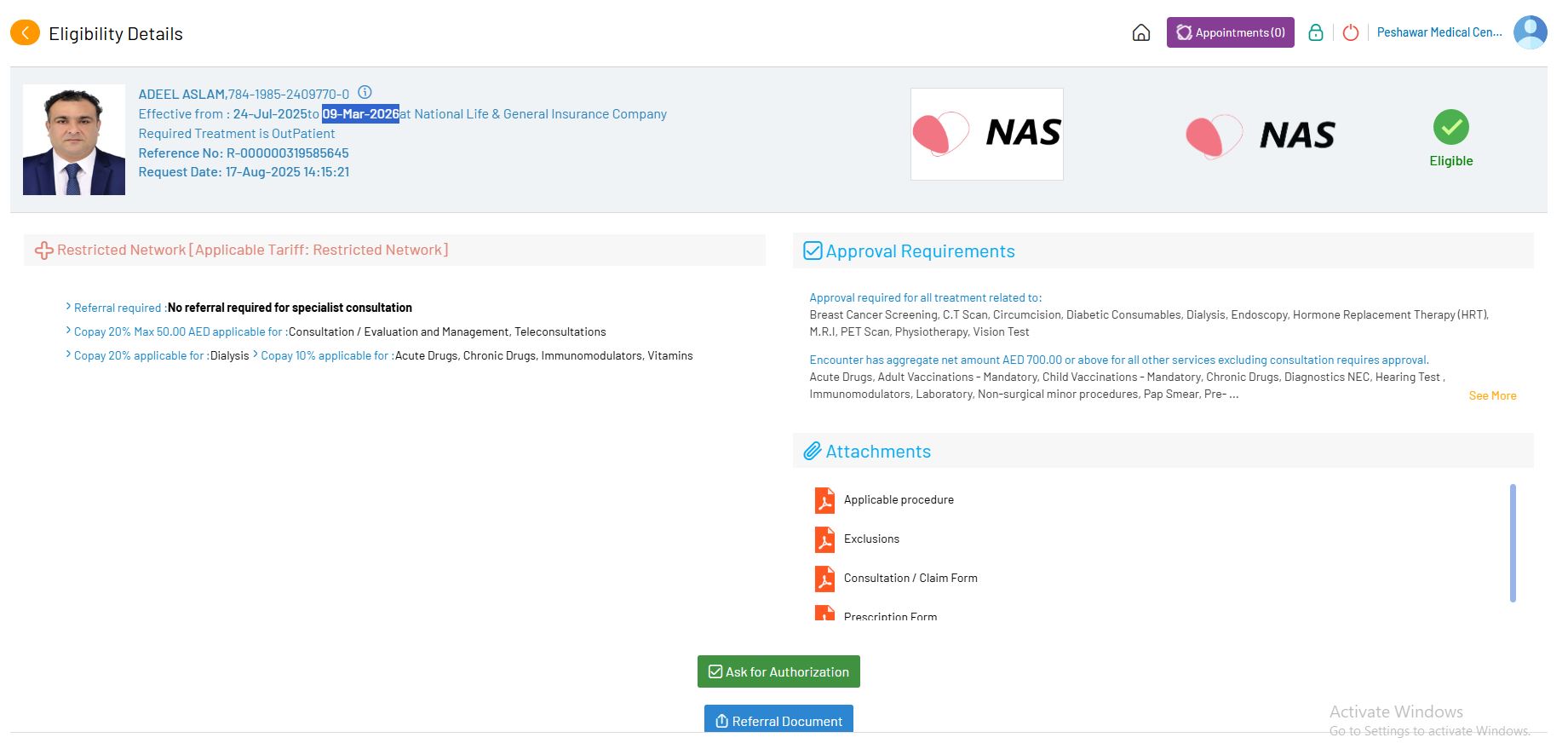The image size is (1568, 749).
Task: Click the Attachments paperclip icon
Action: pos(813,451)
